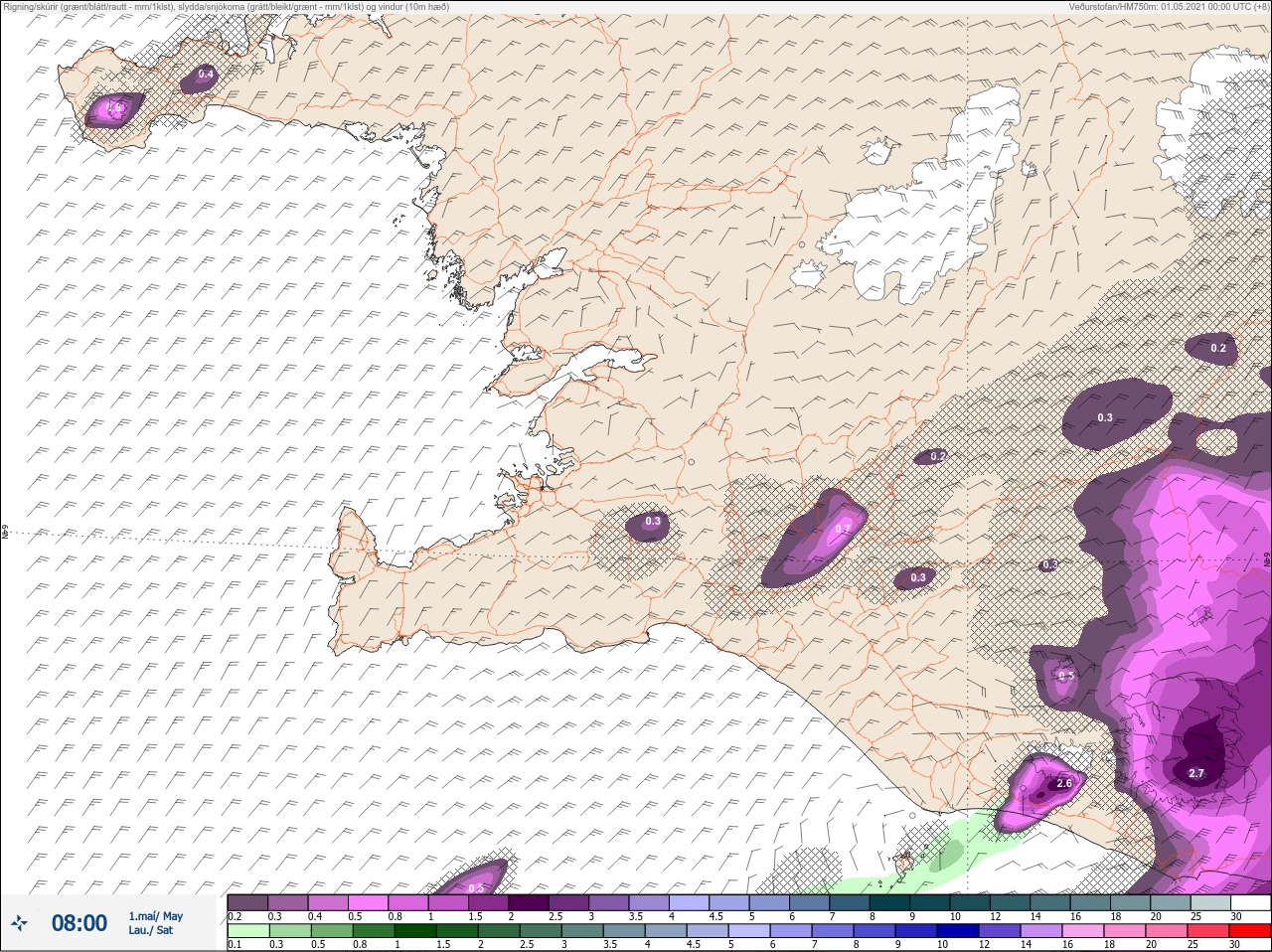Click the 0.4 precipitation value on the map
Screen dimensions: 1272x952
(x=206, y=75)
